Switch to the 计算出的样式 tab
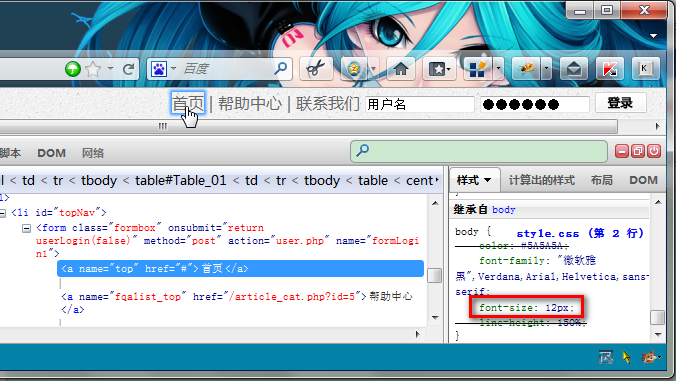The image size is (676, 381). [x=541, y=180]
